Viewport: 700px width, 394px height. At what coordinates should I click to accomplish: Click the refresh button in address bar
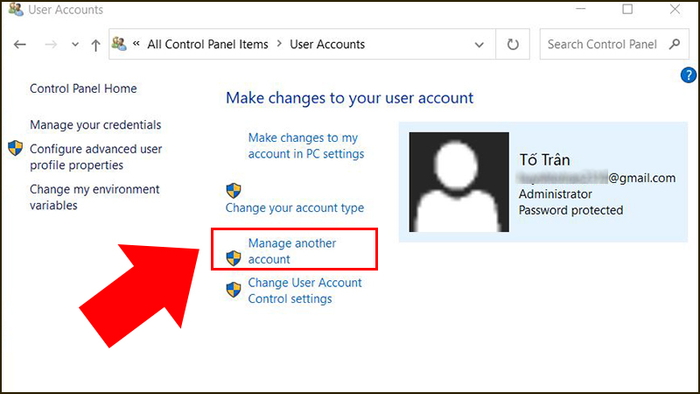512,44
